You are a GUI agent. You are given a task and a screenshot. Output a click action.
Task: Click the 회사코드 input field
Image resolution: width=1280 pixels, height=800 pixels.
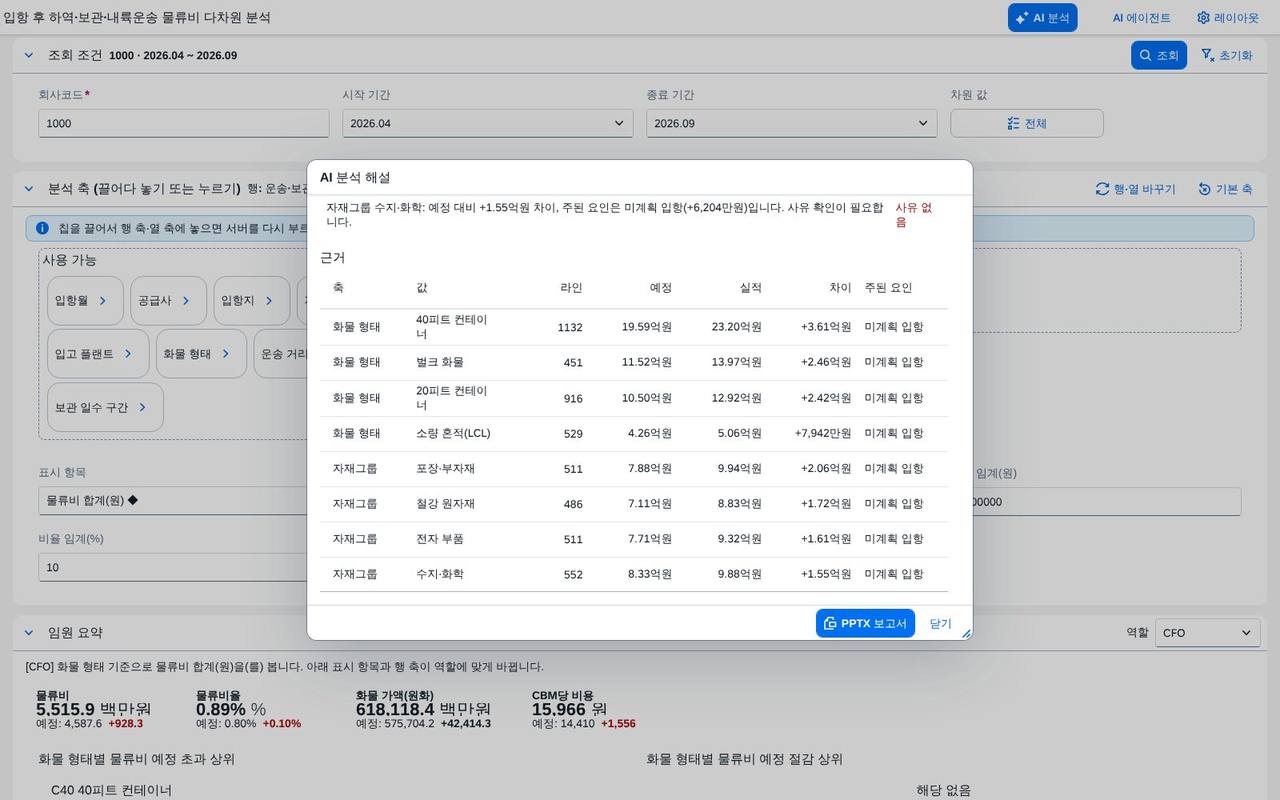(184, 123)
